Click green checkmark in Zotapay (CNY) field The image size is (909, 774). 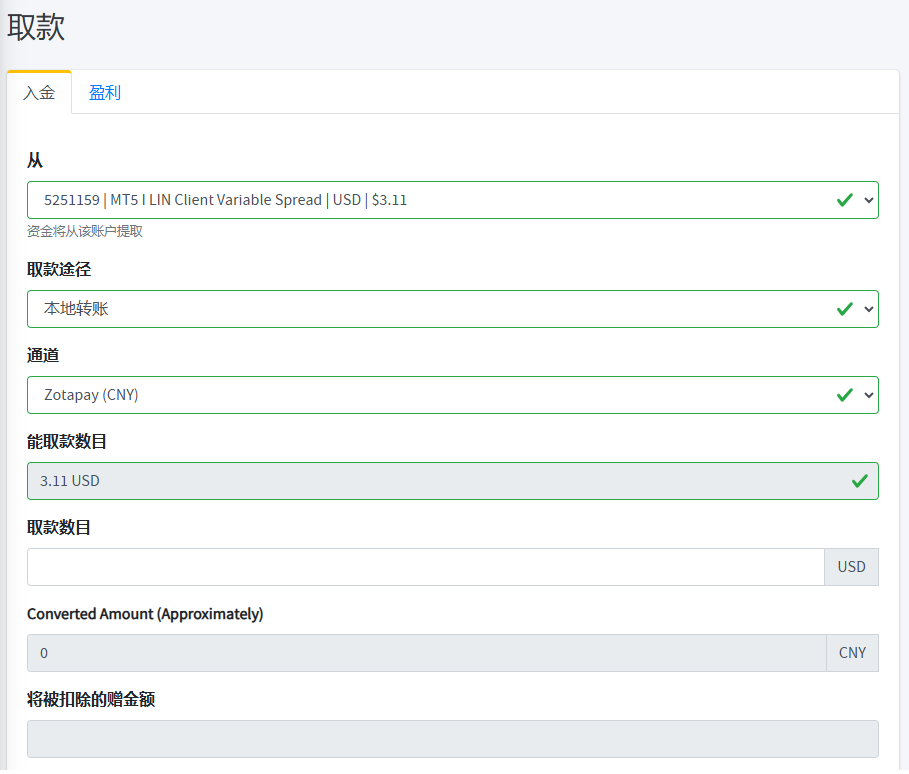pos(845,395)
